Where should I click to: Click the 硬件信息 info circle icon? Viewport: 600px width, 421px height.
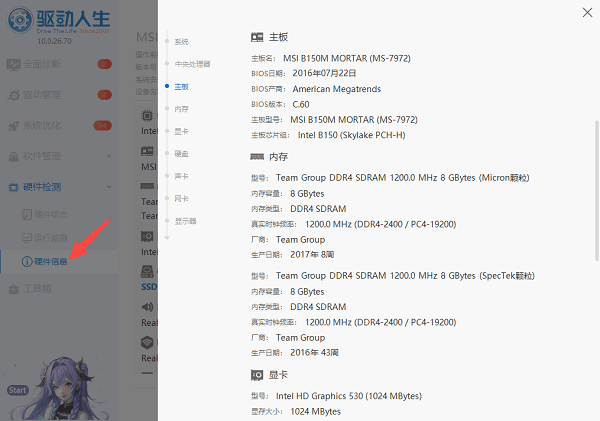point(26,261)
